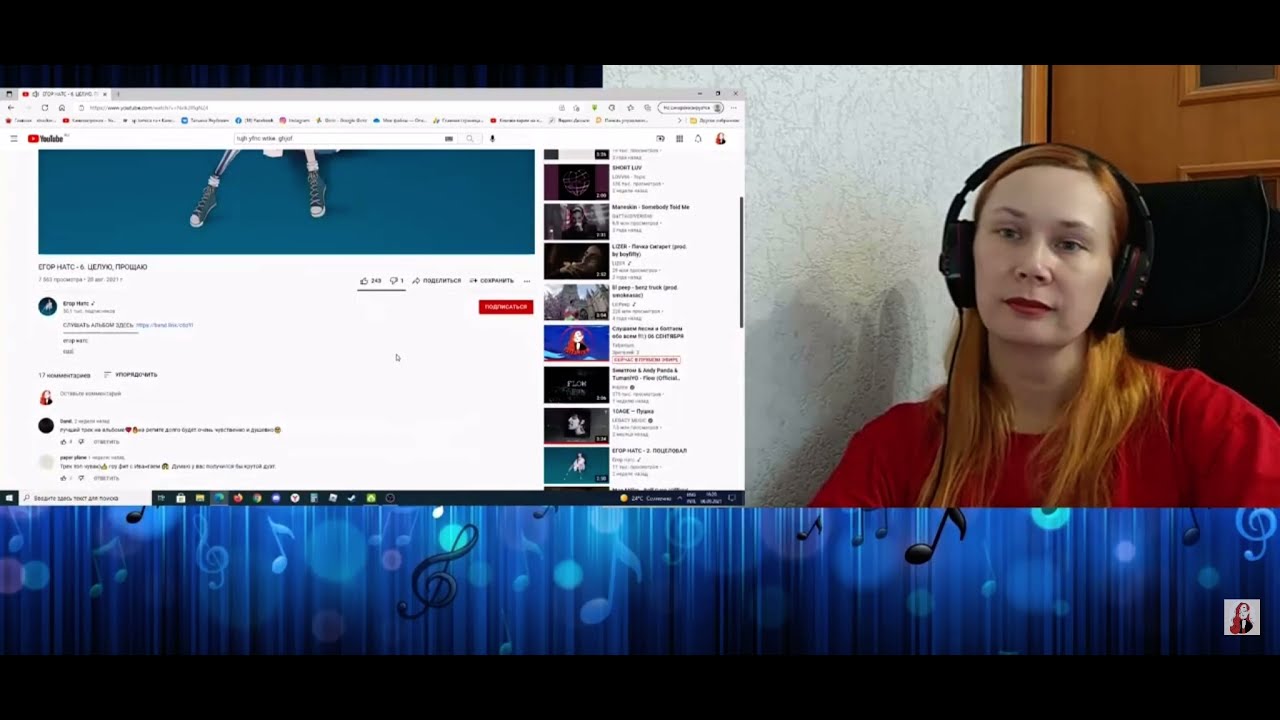Viewport: 1280px width, 720px height.
Task: Click the YouTube page vertical scrollbar
Action: 741,262
